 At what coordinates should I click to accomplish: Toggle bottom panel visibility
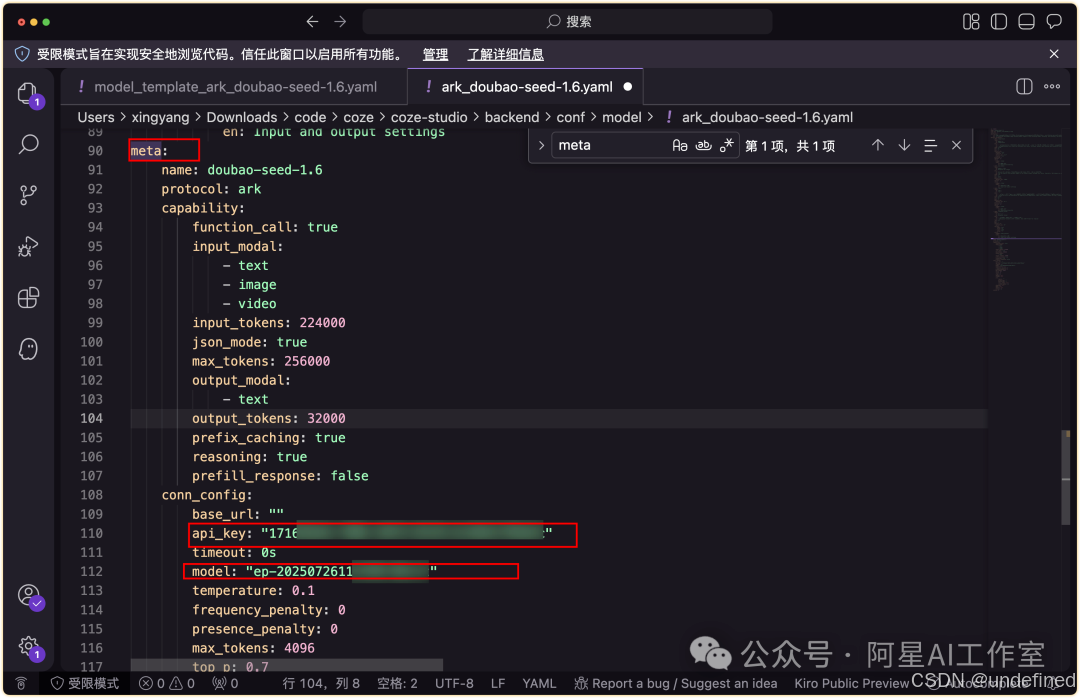point(1026,21)
